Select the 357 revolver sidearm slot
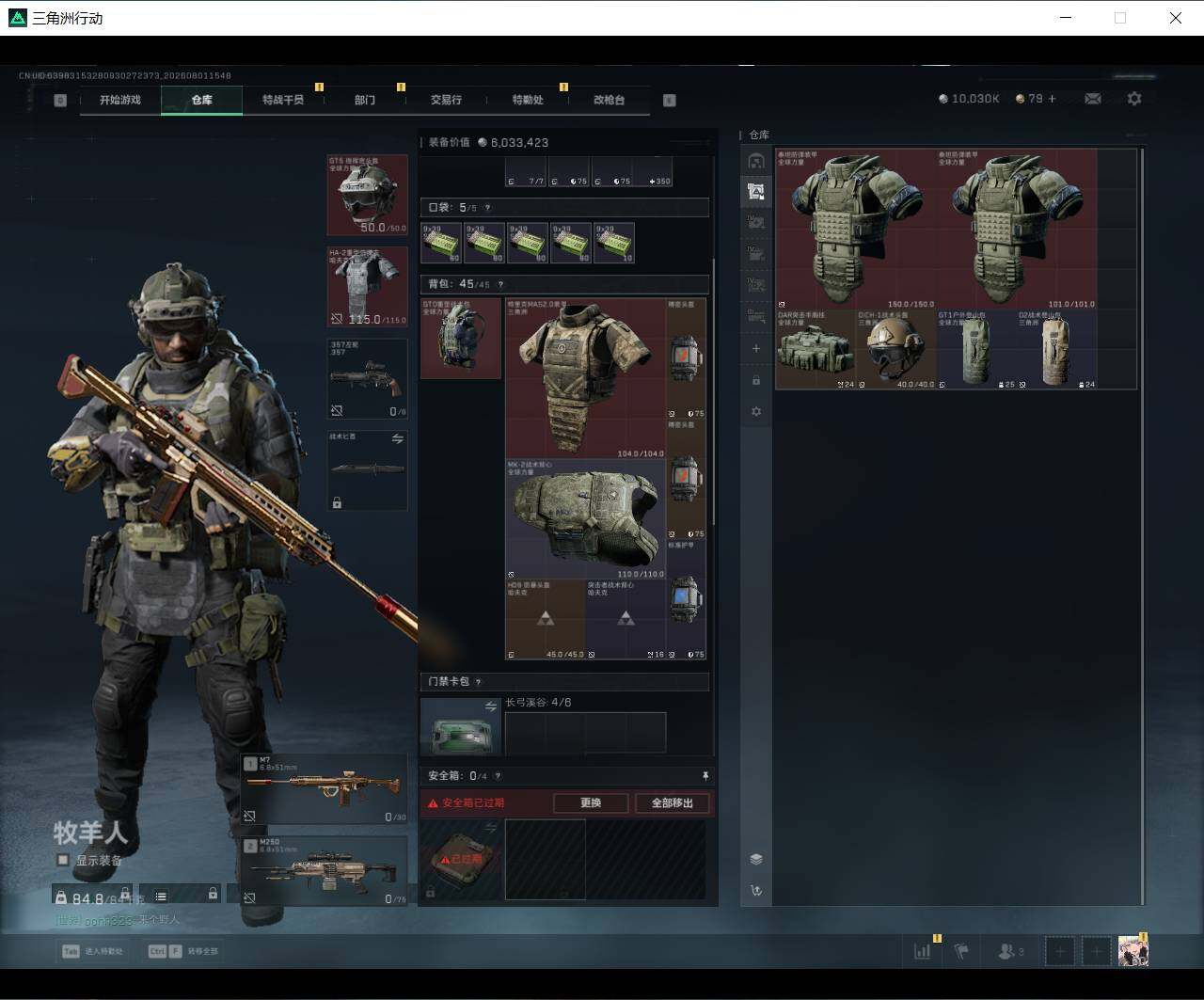This screenshot has height=1000, width=1204. pyautogui.click(x=367, y=378)
